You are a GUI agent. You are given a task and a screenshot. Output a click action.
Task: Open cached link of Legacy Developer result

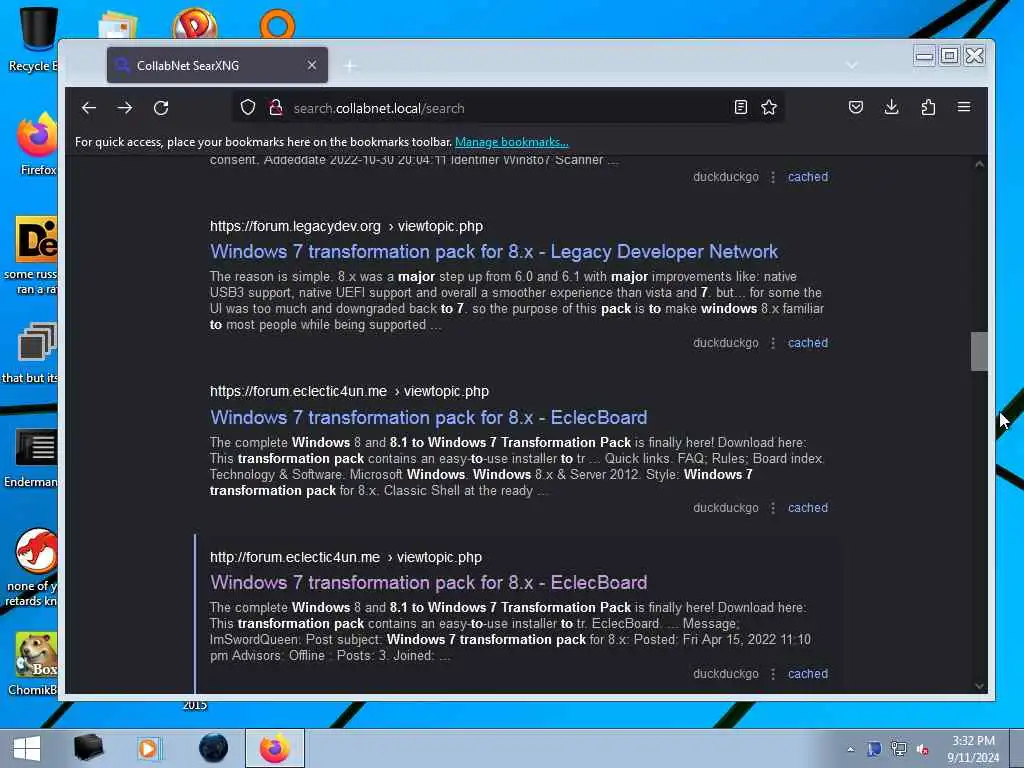[x=807, y=342]
